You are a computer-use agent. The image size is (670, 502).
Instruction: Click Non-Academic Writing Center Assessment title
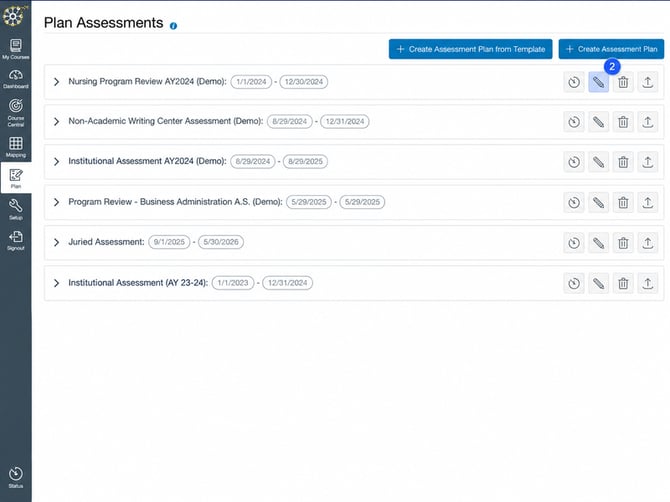click(166, 121)
